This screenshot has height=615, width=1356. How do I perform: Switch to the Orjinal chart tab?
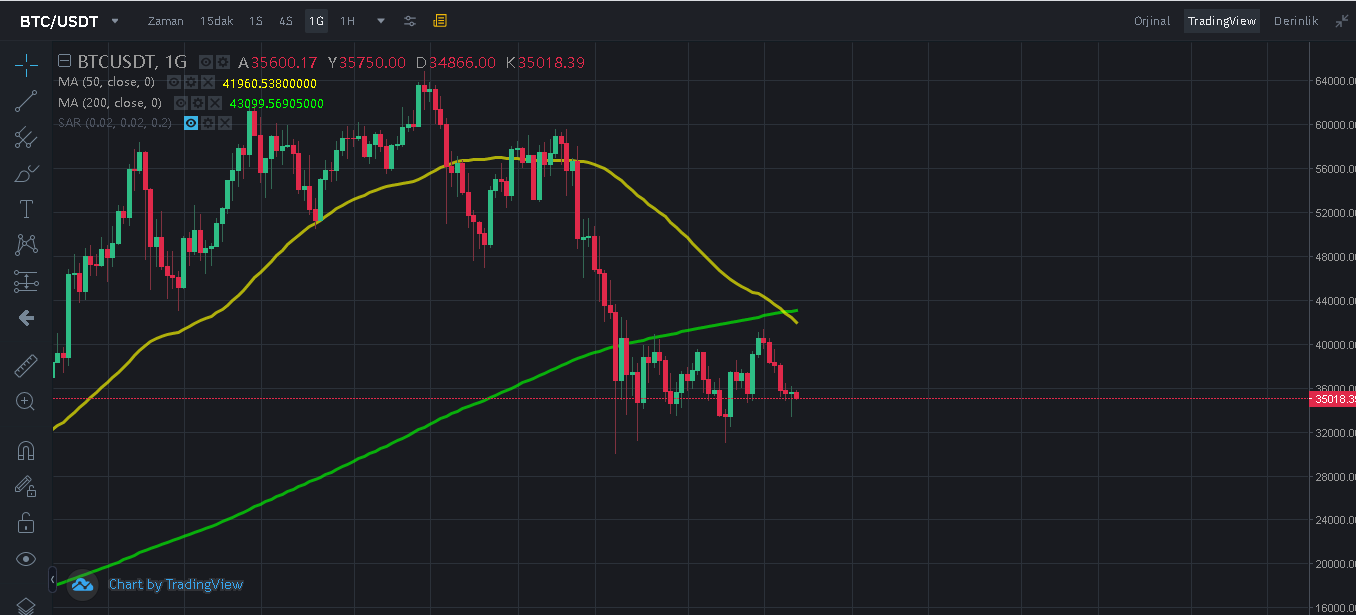[1152, 21]
